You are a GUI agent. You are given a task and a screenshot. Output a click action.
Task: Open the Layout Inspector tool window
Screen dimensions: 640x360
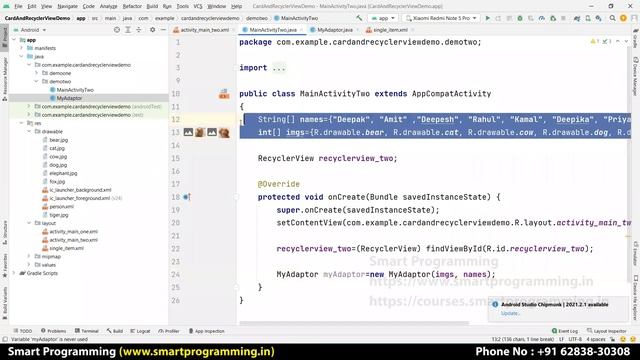[607, 331]
